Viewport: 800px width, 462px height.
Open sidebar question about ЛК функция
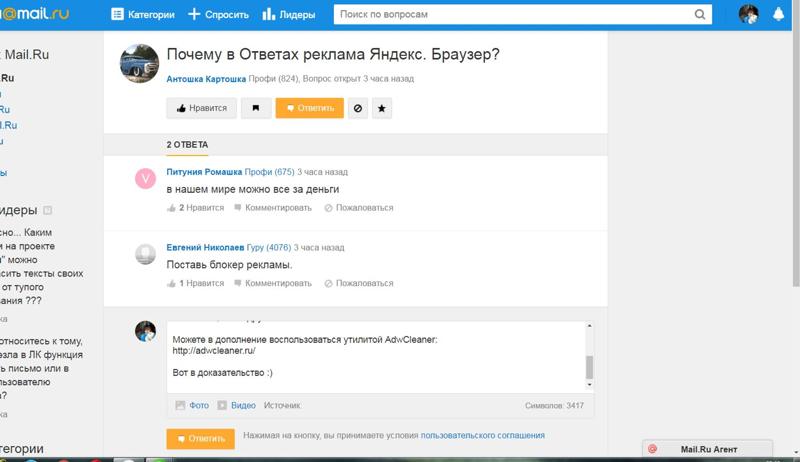41,368
